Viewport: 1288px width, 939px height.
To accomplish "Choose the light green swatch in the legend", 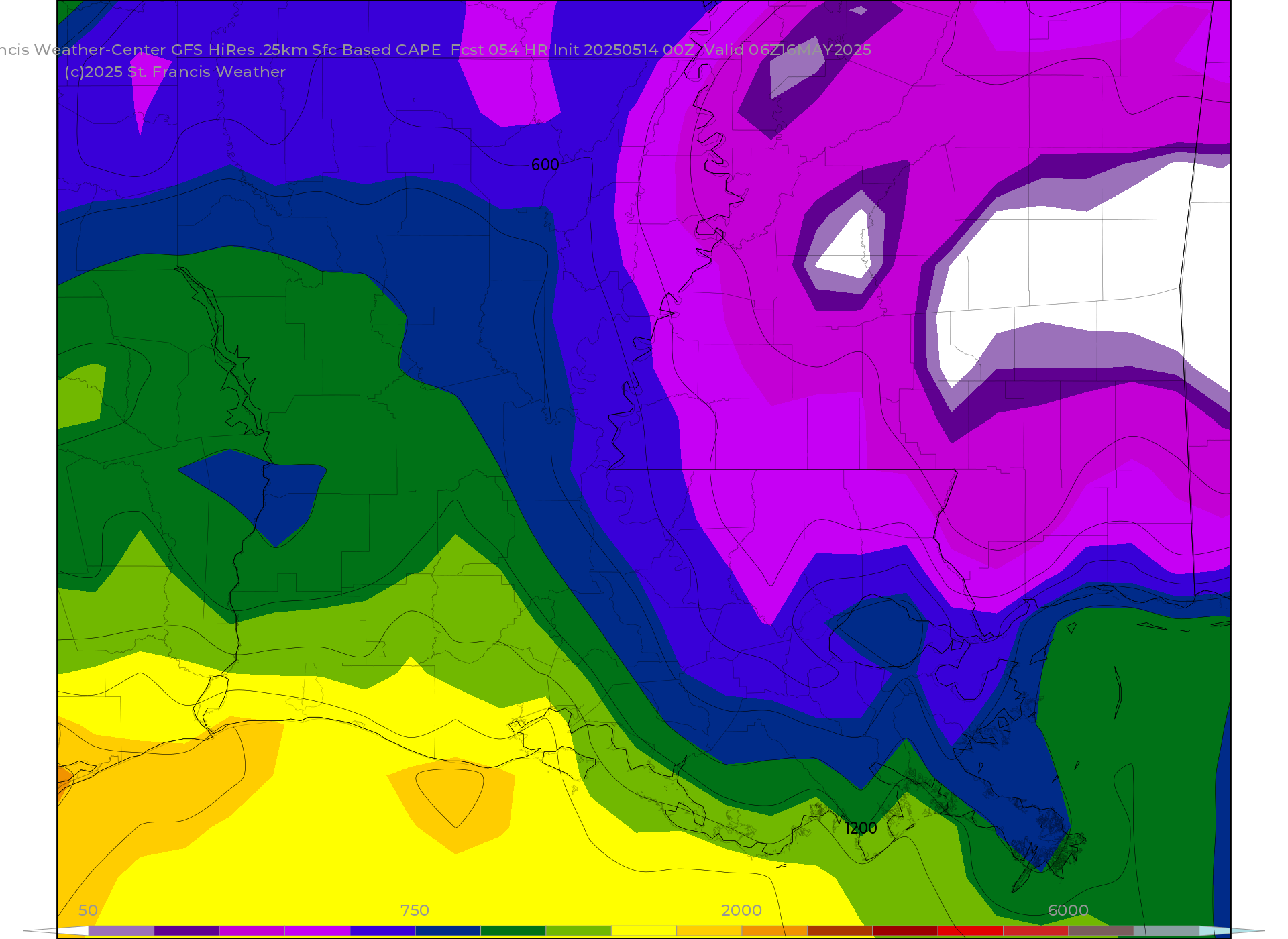I will tap(578, 931).
